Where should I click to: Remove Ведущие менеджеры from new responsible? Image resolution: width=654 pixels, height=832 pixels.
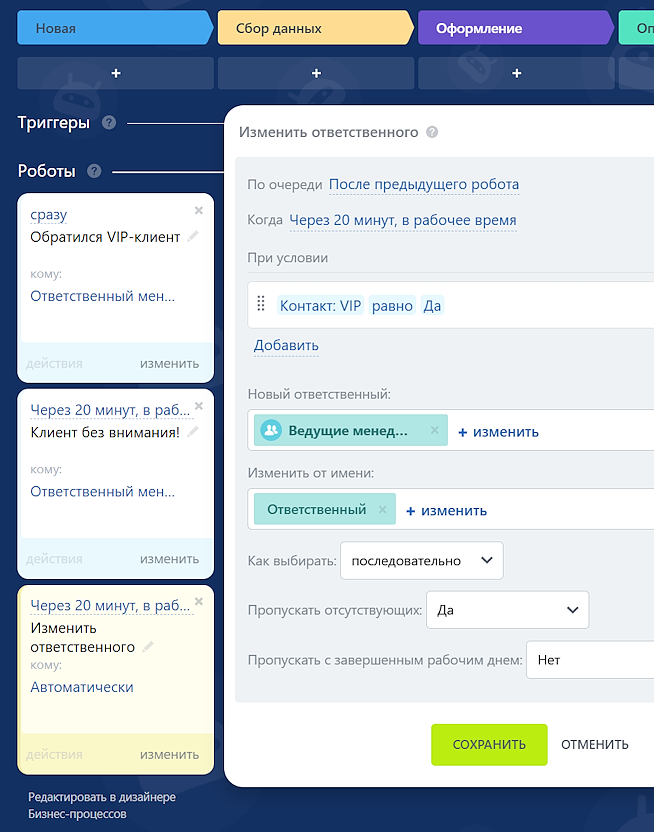pyautogui.click(x=434, y=430)
